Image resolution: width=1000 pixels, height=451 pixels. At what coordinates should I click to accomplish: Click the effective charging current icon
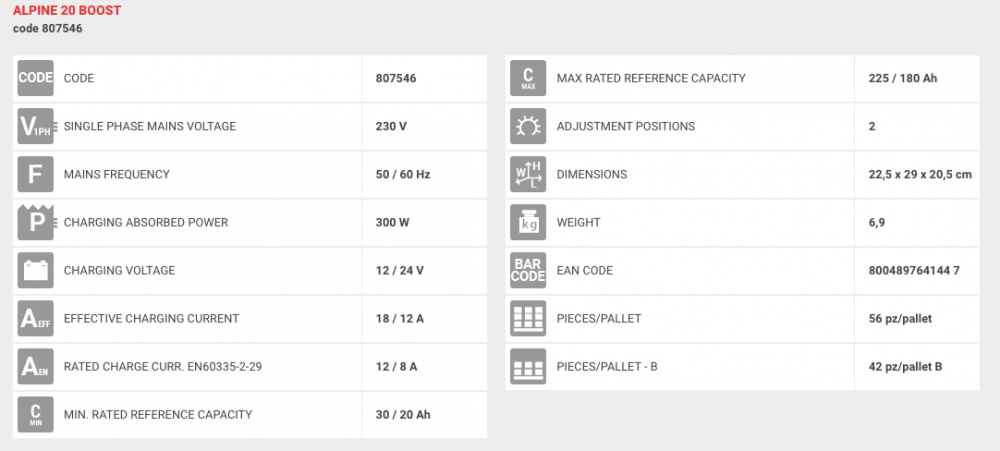pyautogui.click(x=35, y=318)
